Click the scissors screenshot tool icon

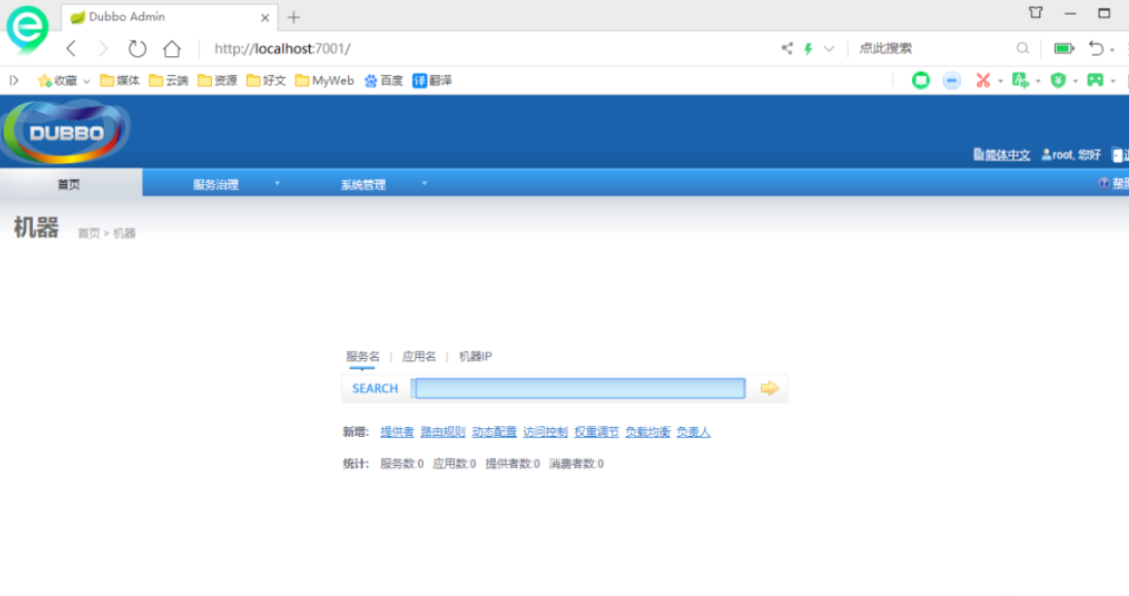coord(983,80)
